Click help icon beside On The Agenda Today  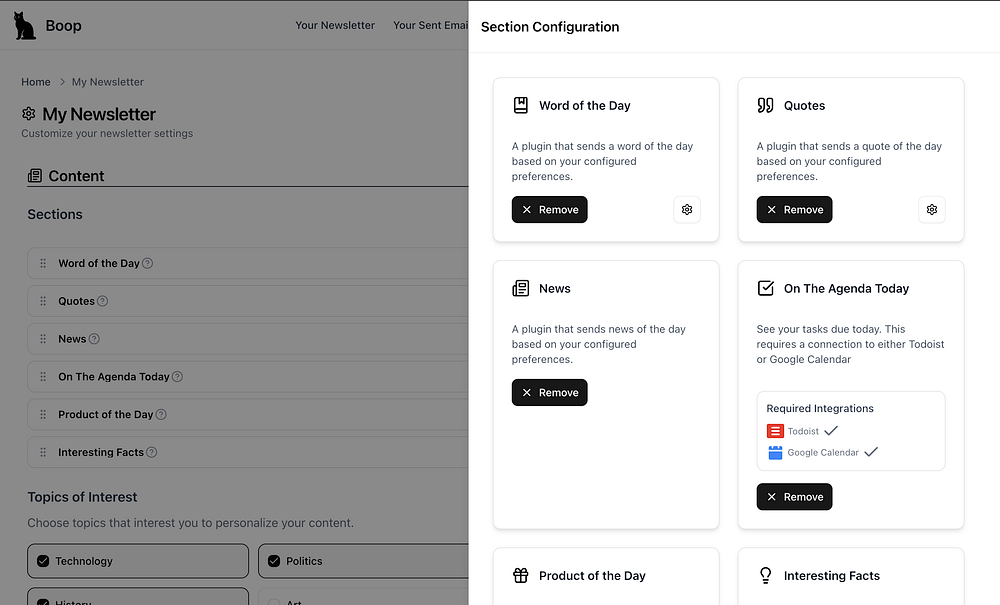pos(177,377)
